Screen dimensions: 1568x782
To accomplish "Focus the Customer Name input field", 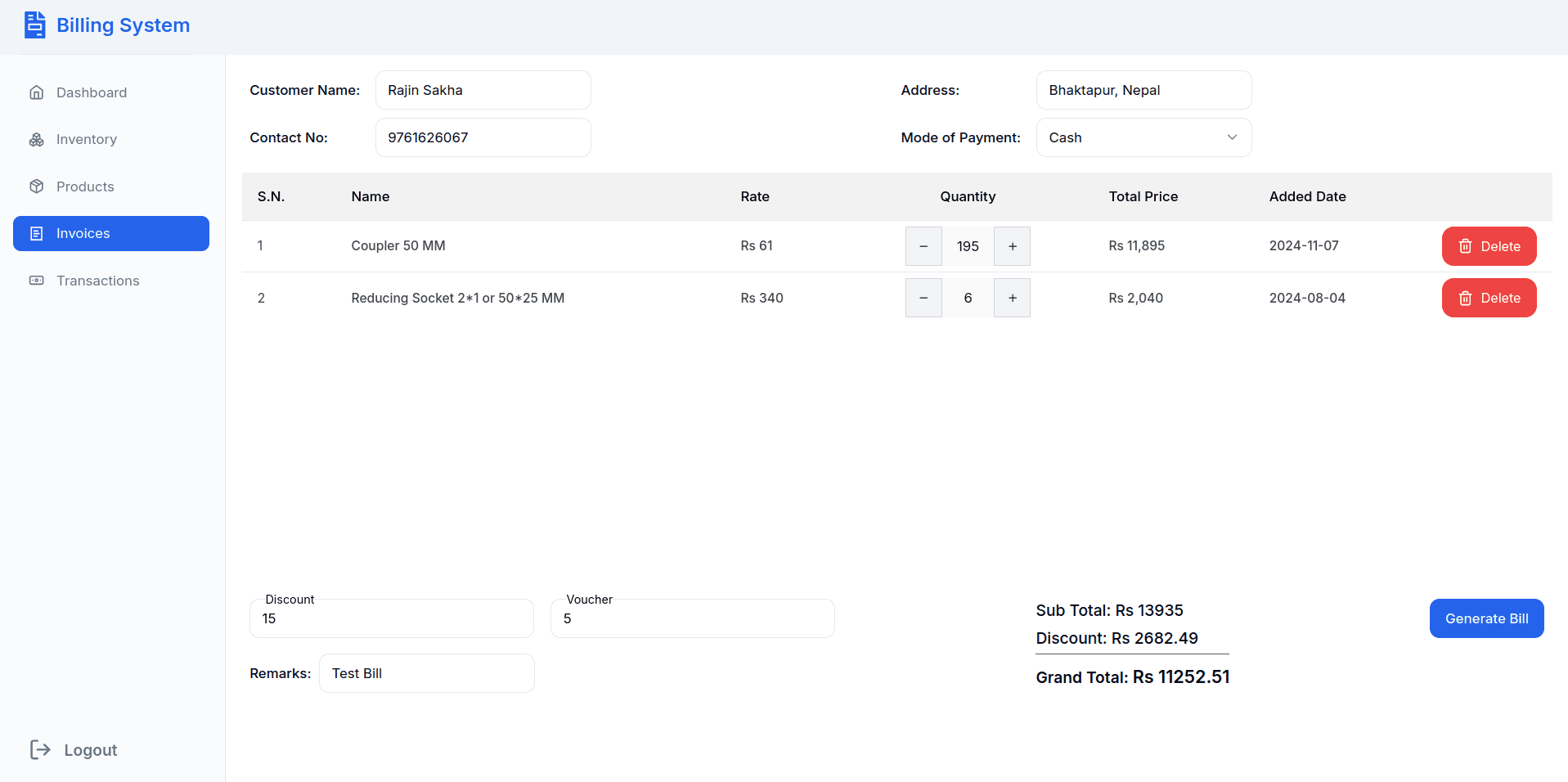I will pos(483,90).
